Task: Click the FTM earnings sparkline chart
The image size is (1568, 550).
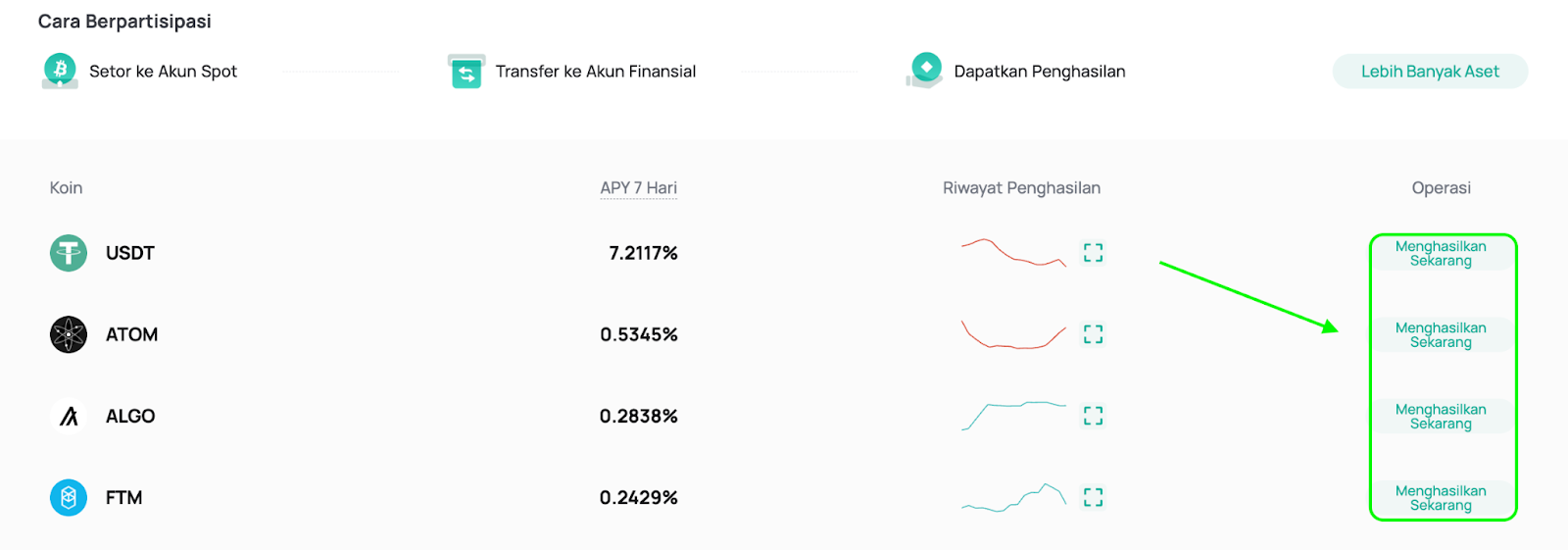Action: point(1013,498)
